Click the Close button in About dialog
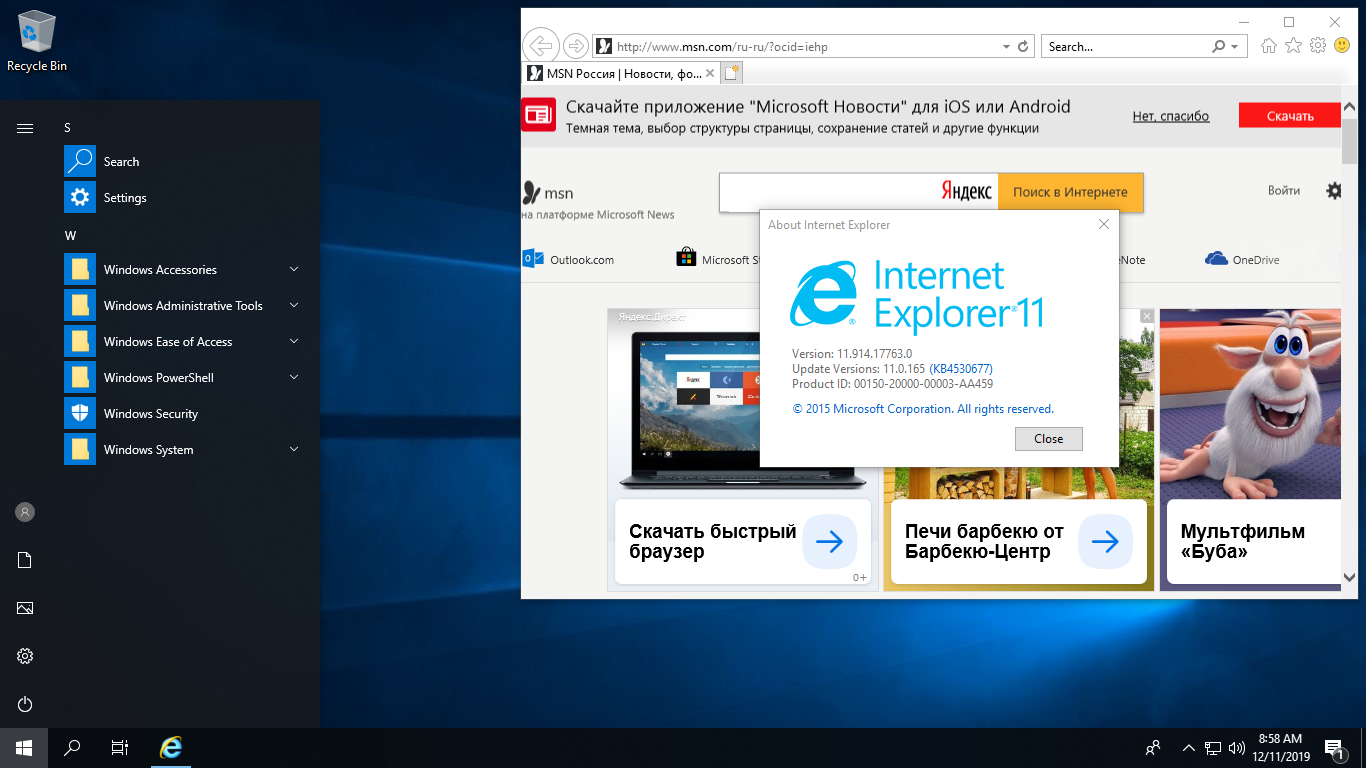This screenshot has width=1366, height=768. click(1048, 438)
